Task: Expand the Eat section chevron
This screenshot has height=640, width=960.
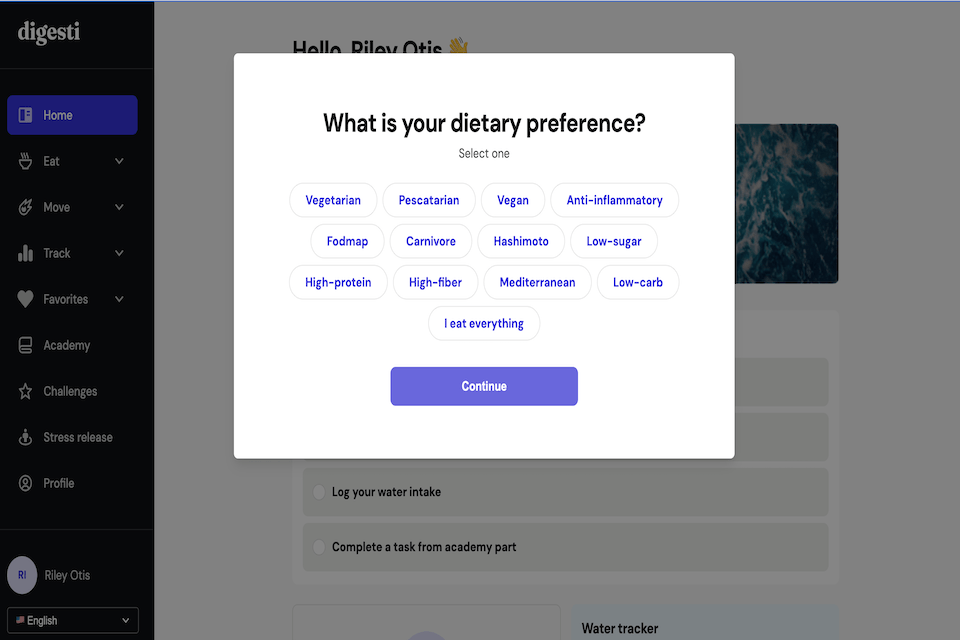Action: 119,161
